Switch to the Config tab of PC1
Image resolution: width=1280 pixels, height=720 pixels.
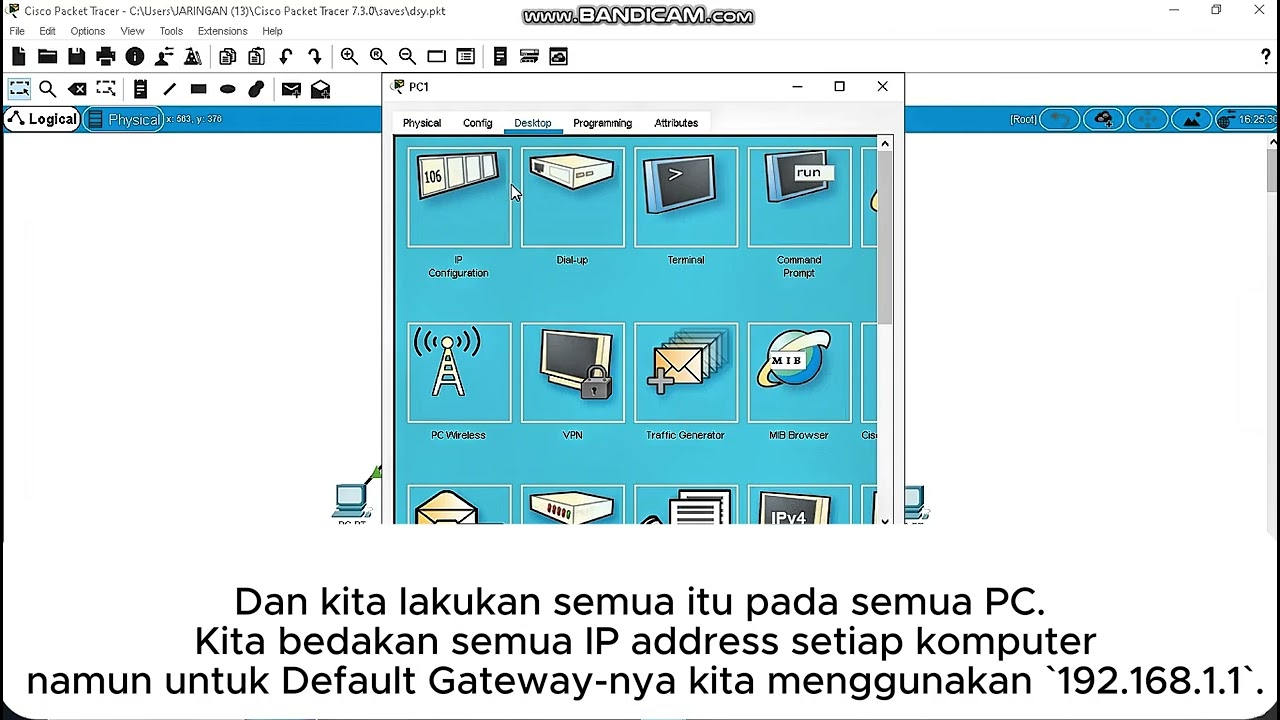tap(478, 123)
